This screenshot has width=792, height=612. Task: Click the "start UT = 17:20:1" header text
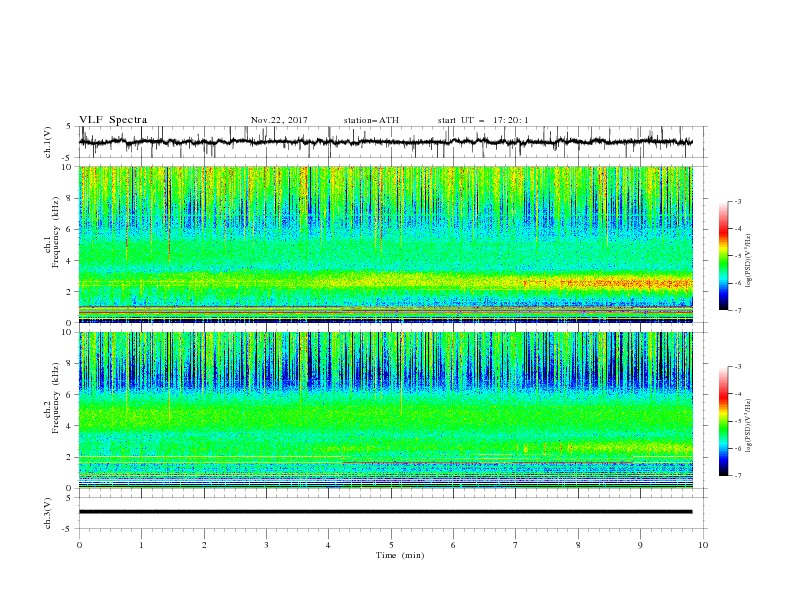click(483, 120)
